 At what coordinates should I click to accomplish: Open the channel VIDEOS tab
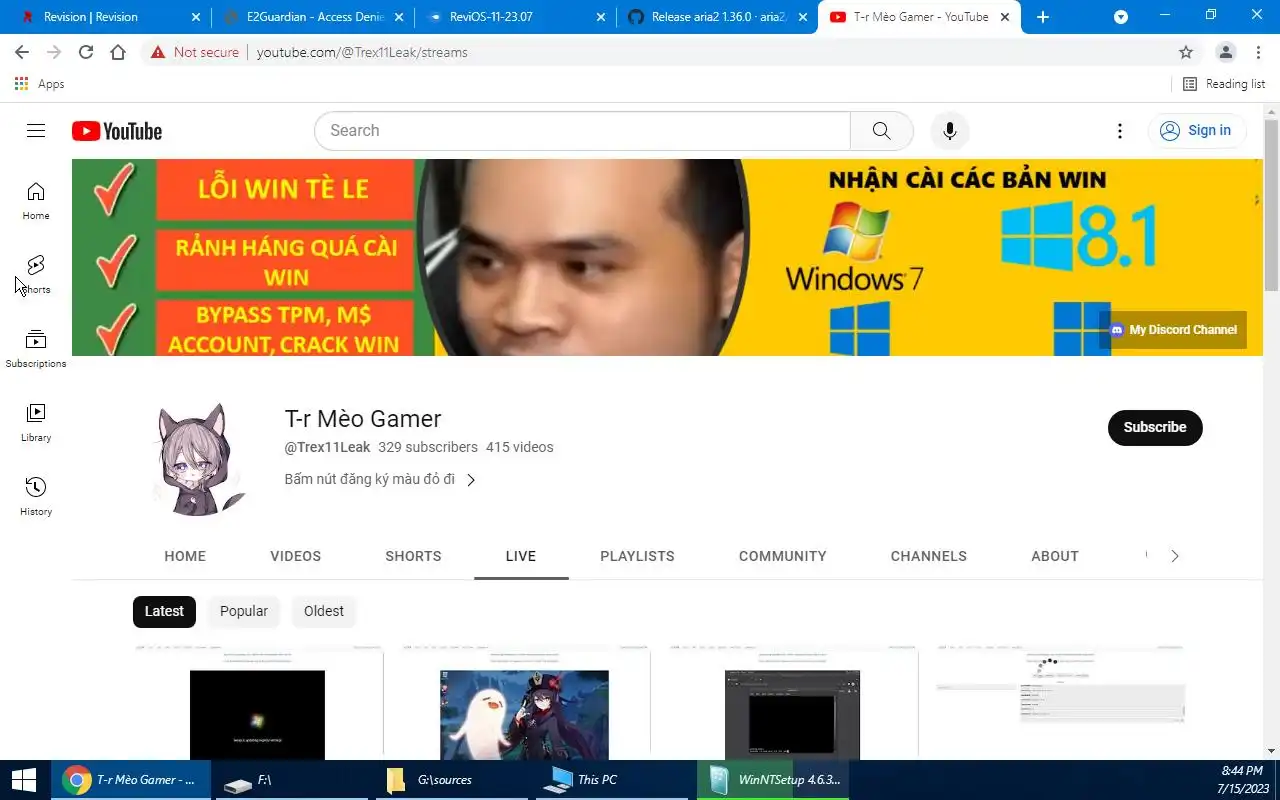[296, 556]
